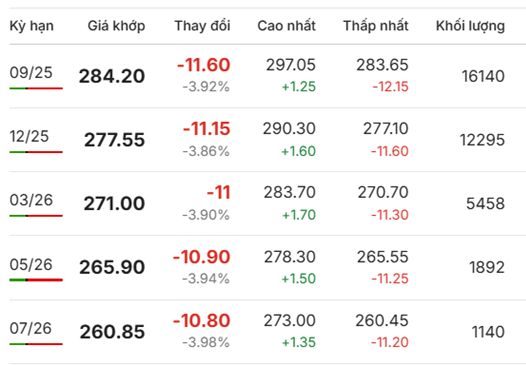Screen dimensions: 526x366
Task: Open the 03/26 contract term
Action: [31, 200]
